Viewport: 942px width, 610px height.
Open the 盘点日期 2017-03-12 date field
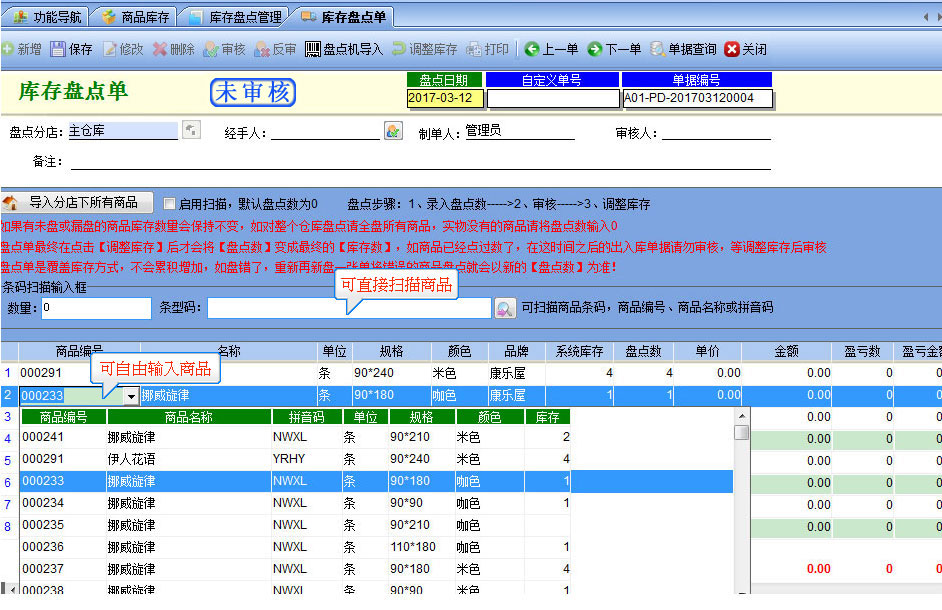(445, 98)
